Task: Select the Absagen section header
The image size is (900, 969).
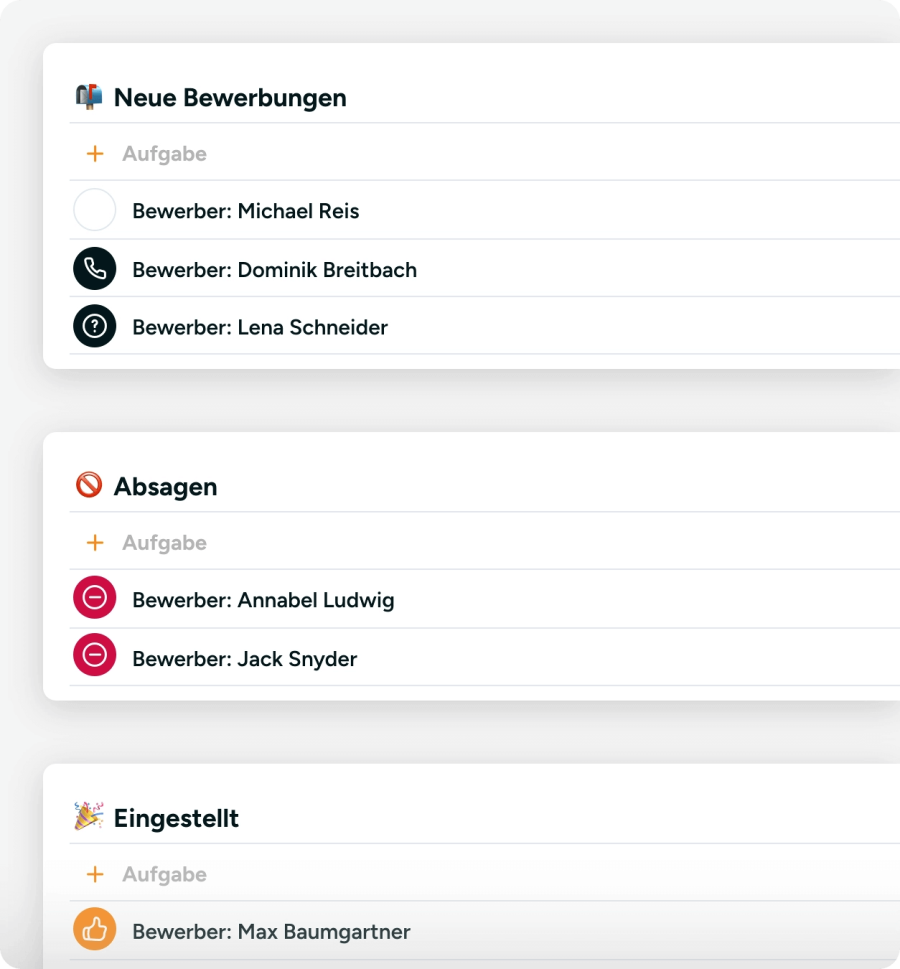Action: pos(167,486)
